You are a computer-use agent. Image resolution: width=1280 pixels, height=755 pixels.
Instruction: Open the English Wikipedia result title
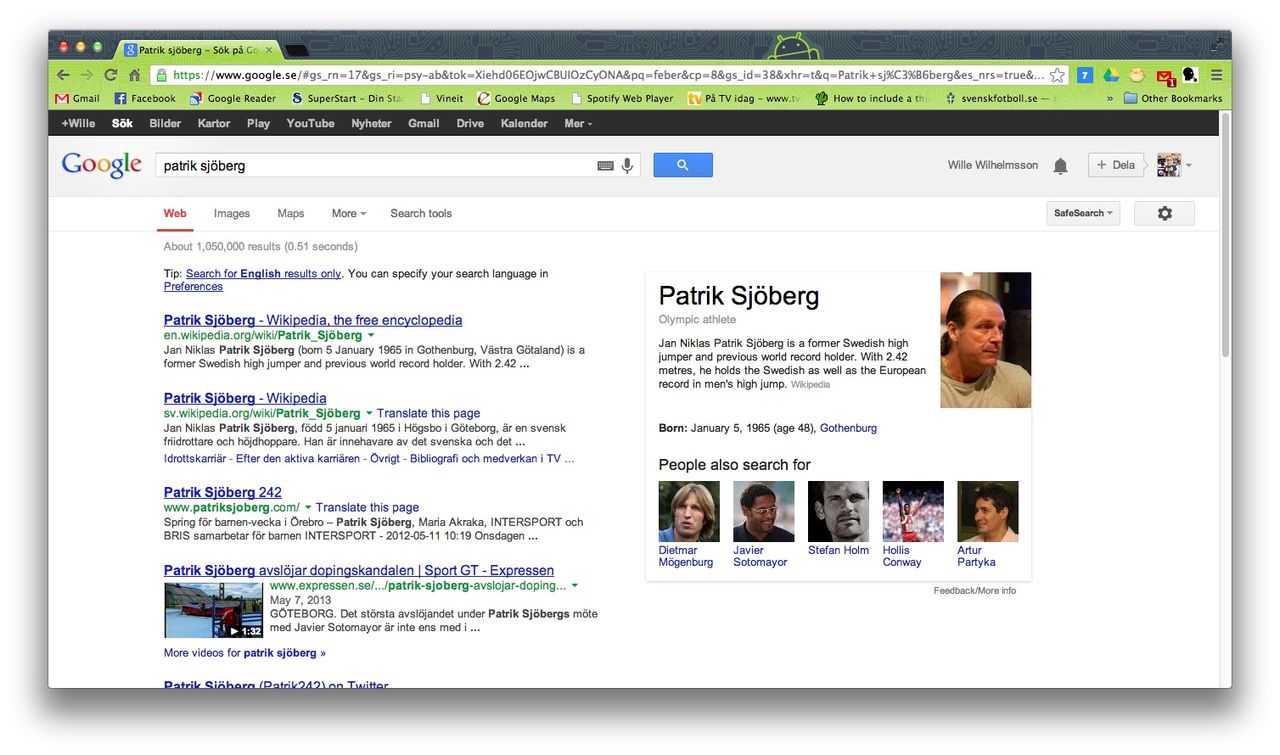pos(313,320)
